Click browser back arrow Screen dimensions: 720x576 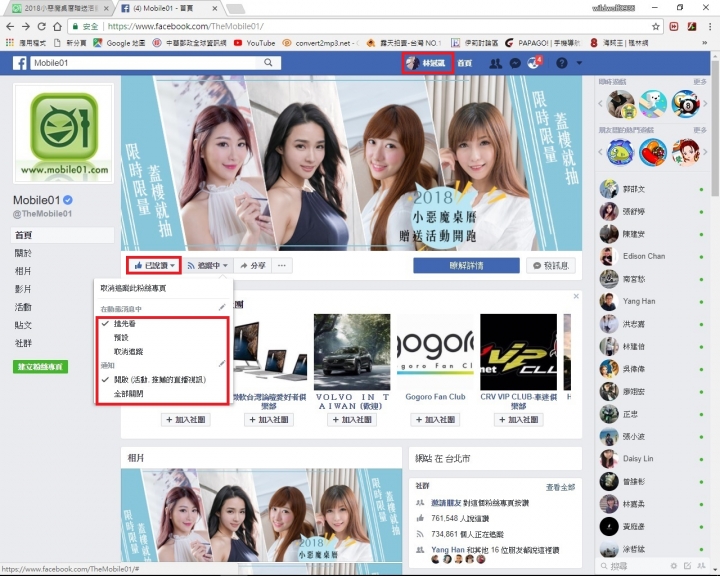10,27
